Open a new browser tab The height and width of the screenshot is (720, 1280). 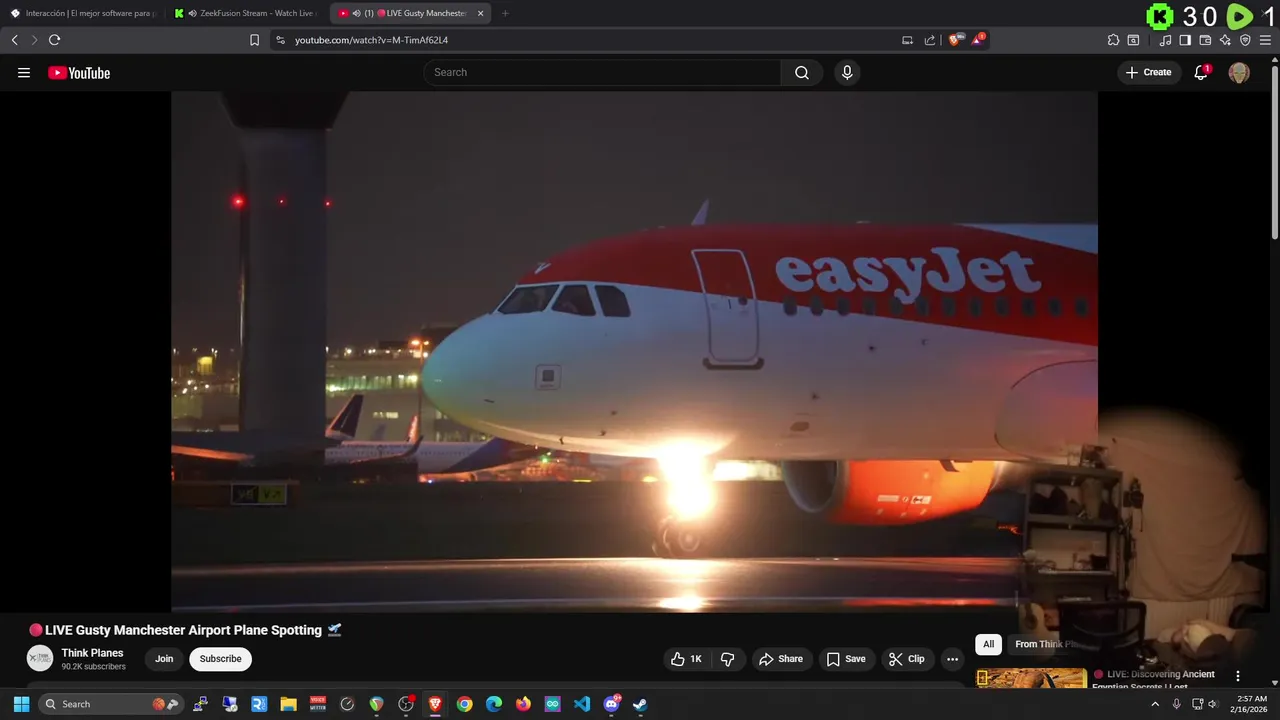(505, 13)
